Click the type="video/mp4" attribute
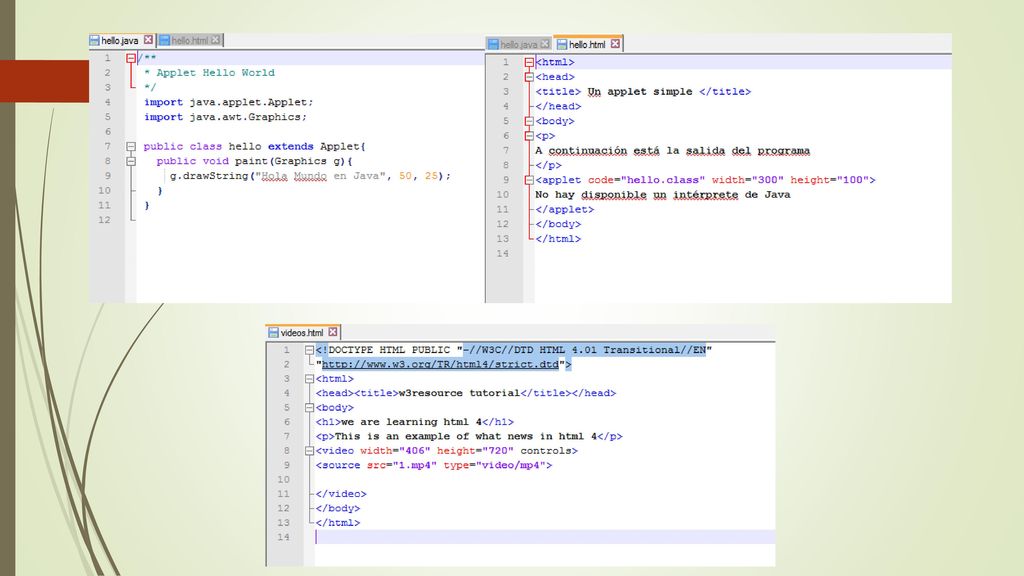The image size is (1024, 576). (494, 465)
